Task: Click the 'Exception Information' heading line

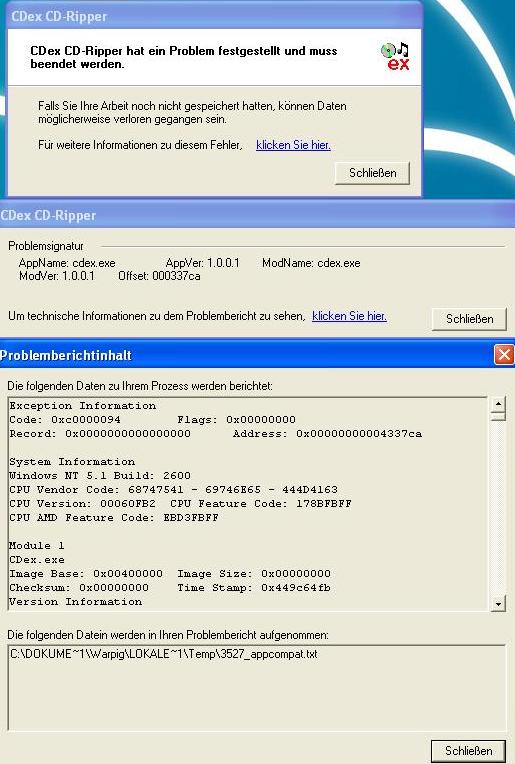Action: click(83, 405)
